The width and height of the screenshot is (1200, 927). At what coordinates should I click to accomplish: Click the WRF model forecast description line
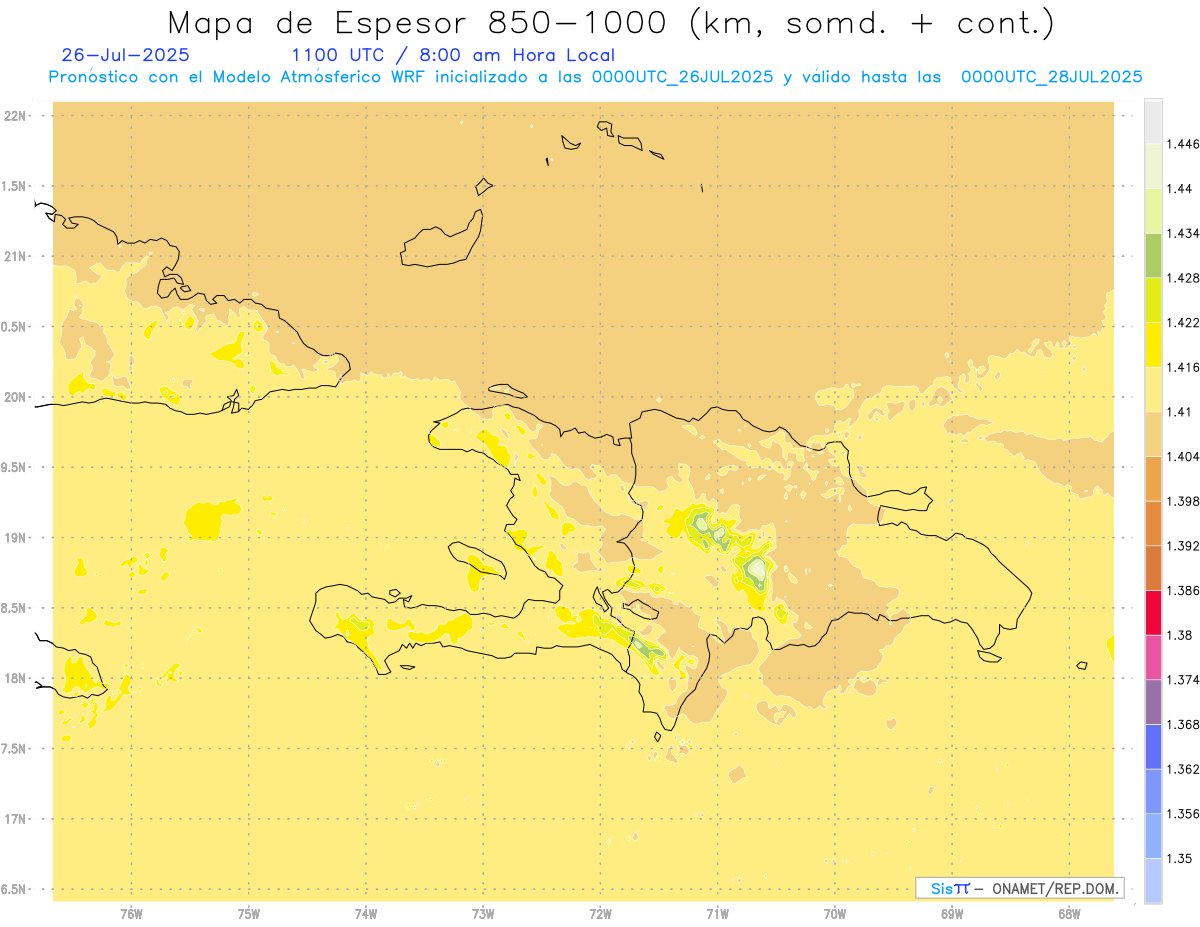click(595, 77)
